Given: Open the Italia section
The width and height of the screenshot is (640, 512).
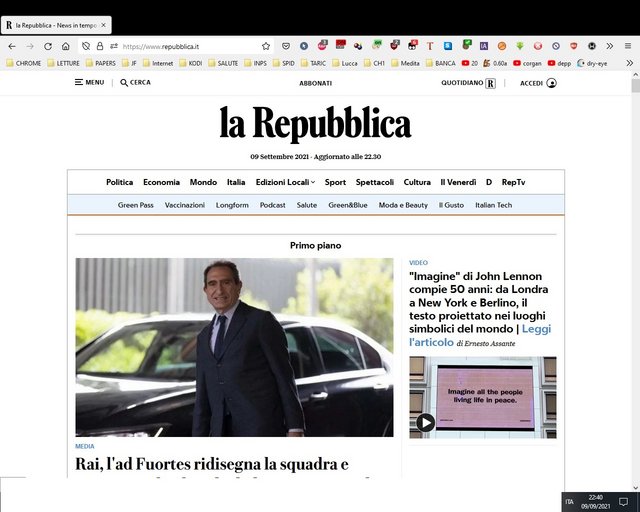Looking at the screenshot, I should point(236,182).
